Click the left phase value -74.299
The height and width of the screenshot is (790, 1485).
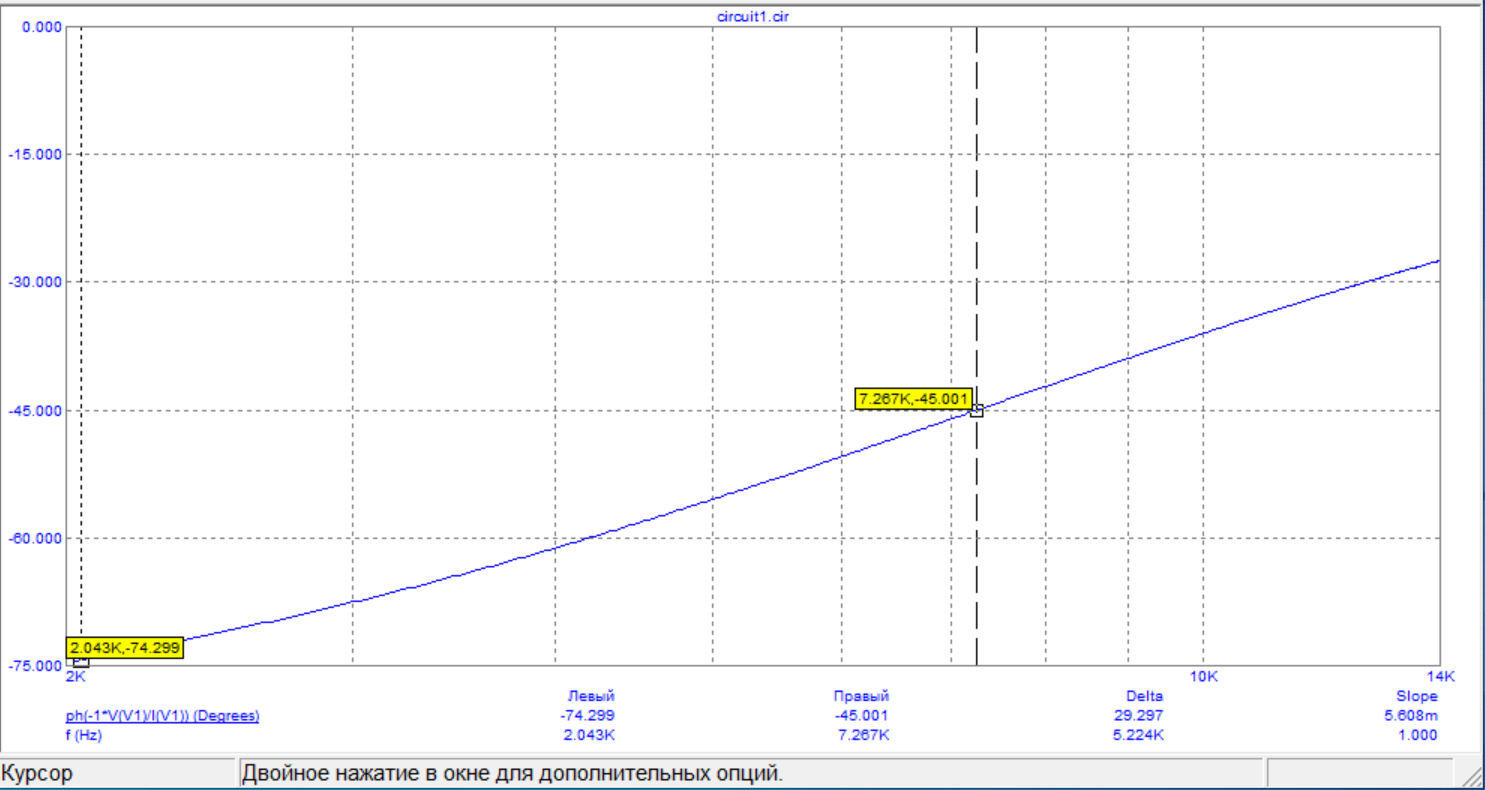588,715
